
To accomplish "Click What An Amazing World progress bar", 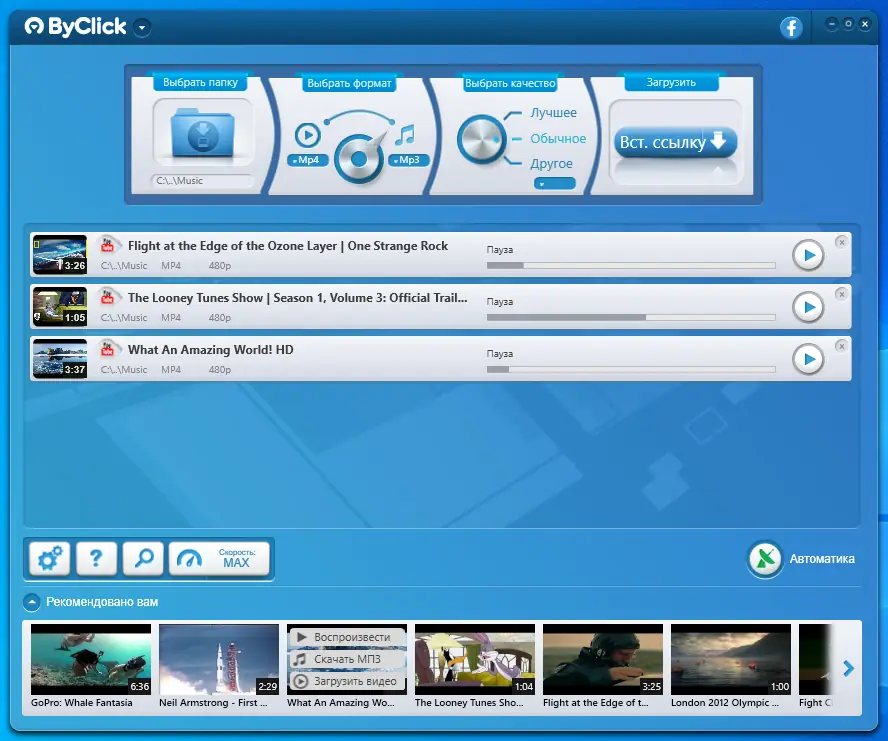I will [x=631, y=369].
